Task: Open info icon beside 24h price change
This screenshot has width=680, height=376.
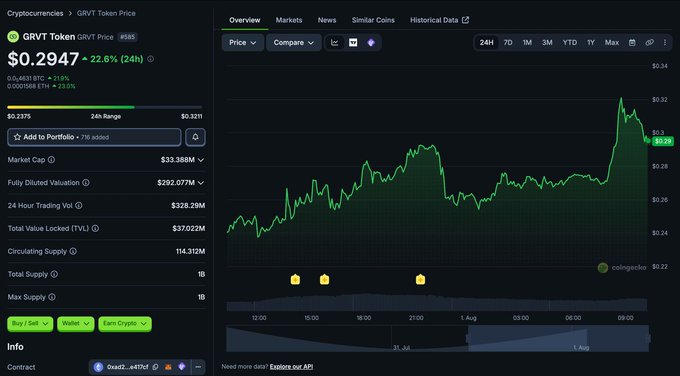Action: point(150,59)
